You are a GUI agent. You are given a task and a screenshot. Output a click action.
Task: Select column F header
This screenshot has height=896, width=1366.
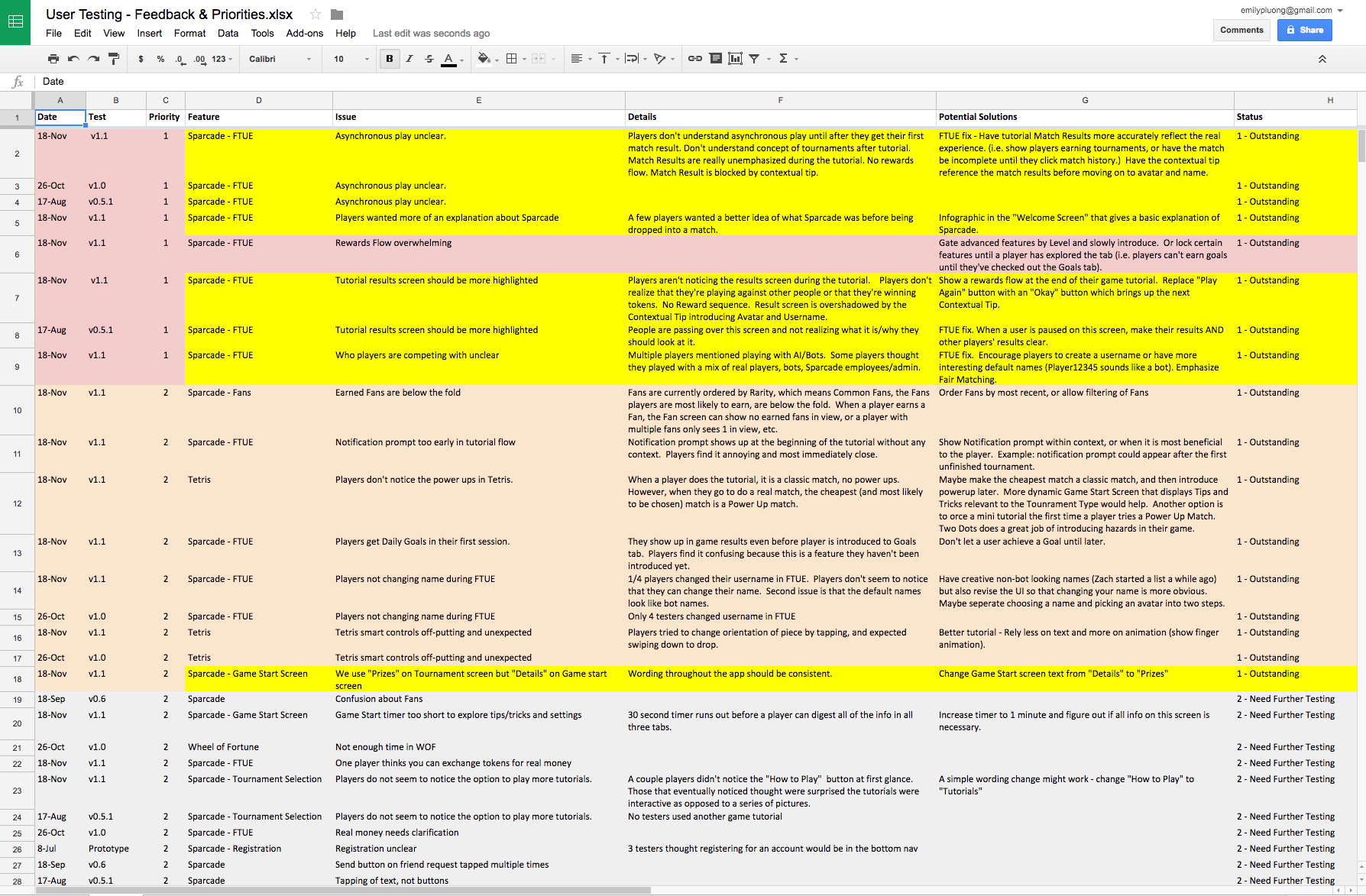[780, 100]
